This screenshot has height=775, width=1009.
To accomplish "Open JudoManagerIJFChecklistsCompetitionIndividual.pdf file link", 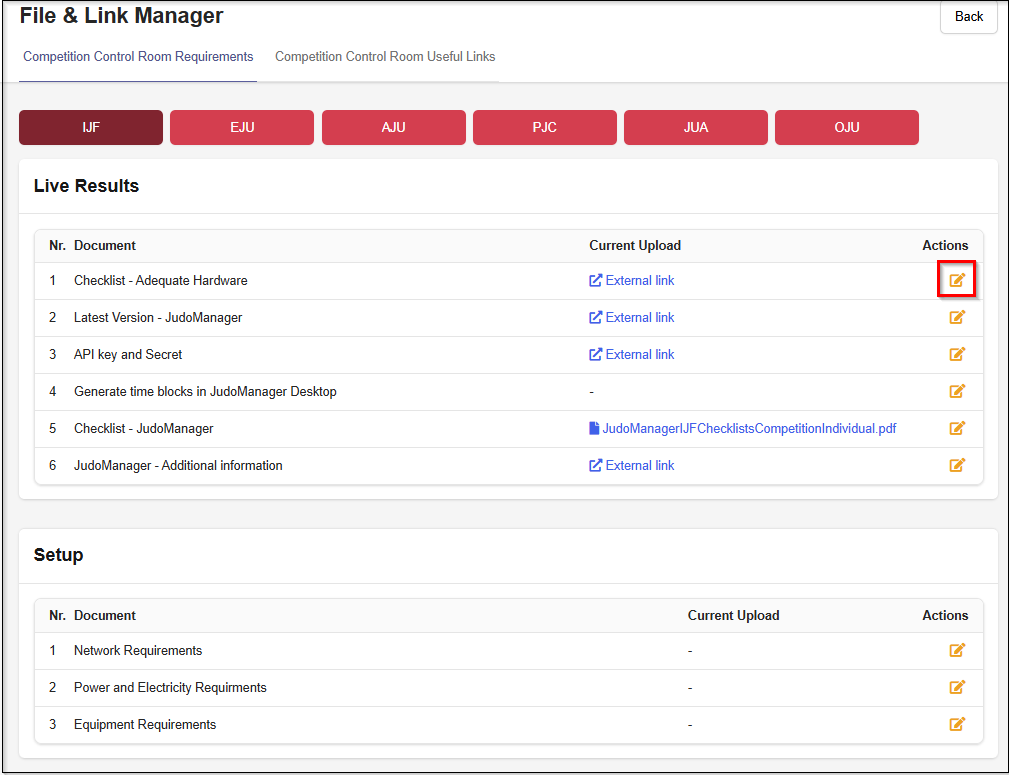I will 748,429.
